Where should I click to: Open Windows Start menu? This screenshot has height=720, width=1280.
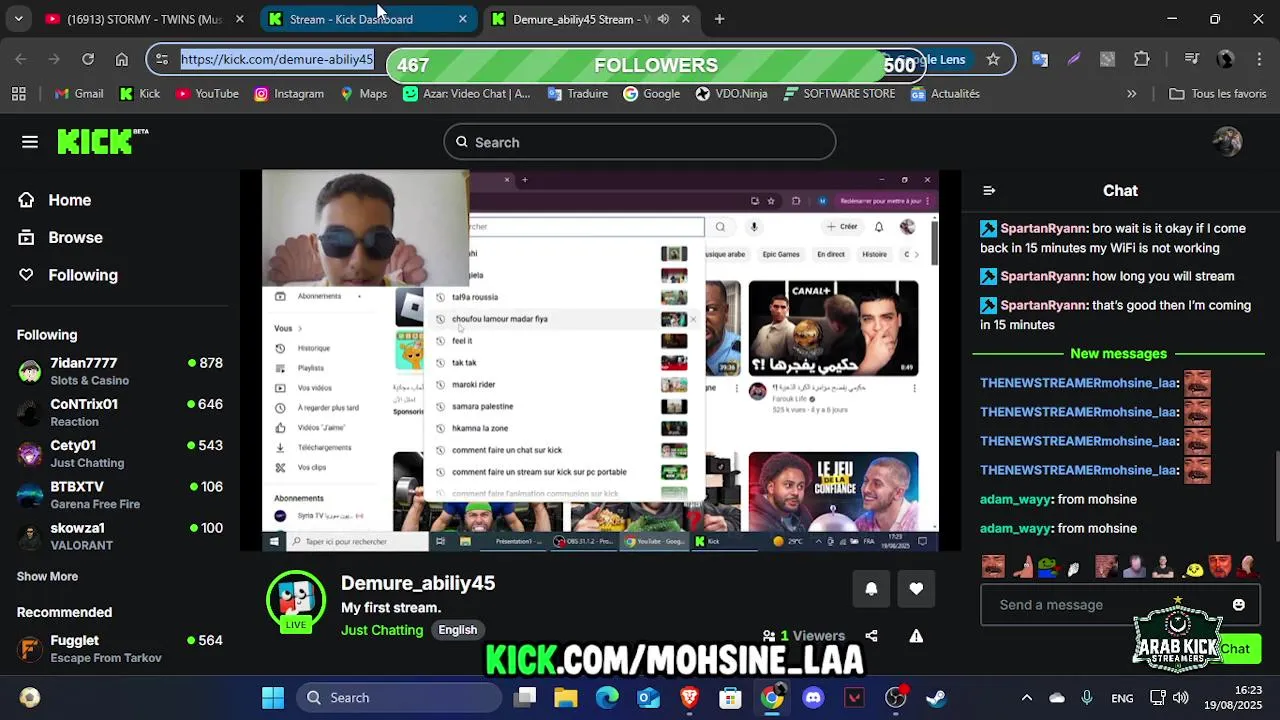point(272,698)
